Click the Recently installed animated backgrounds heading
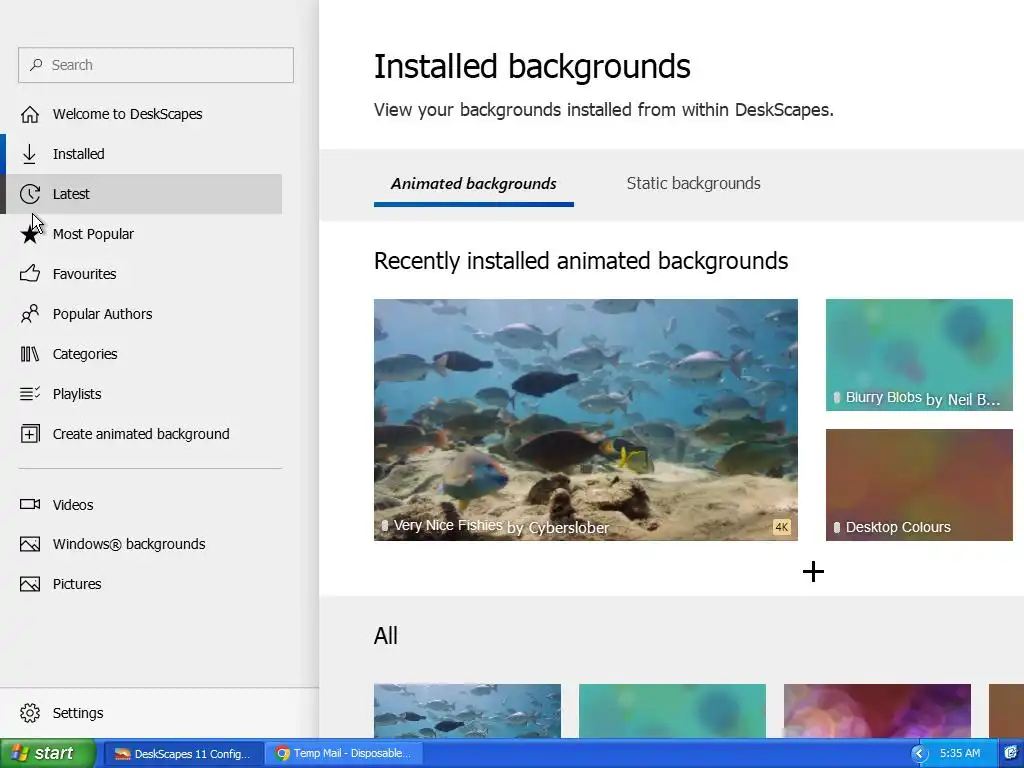 (x=581, y=261)
